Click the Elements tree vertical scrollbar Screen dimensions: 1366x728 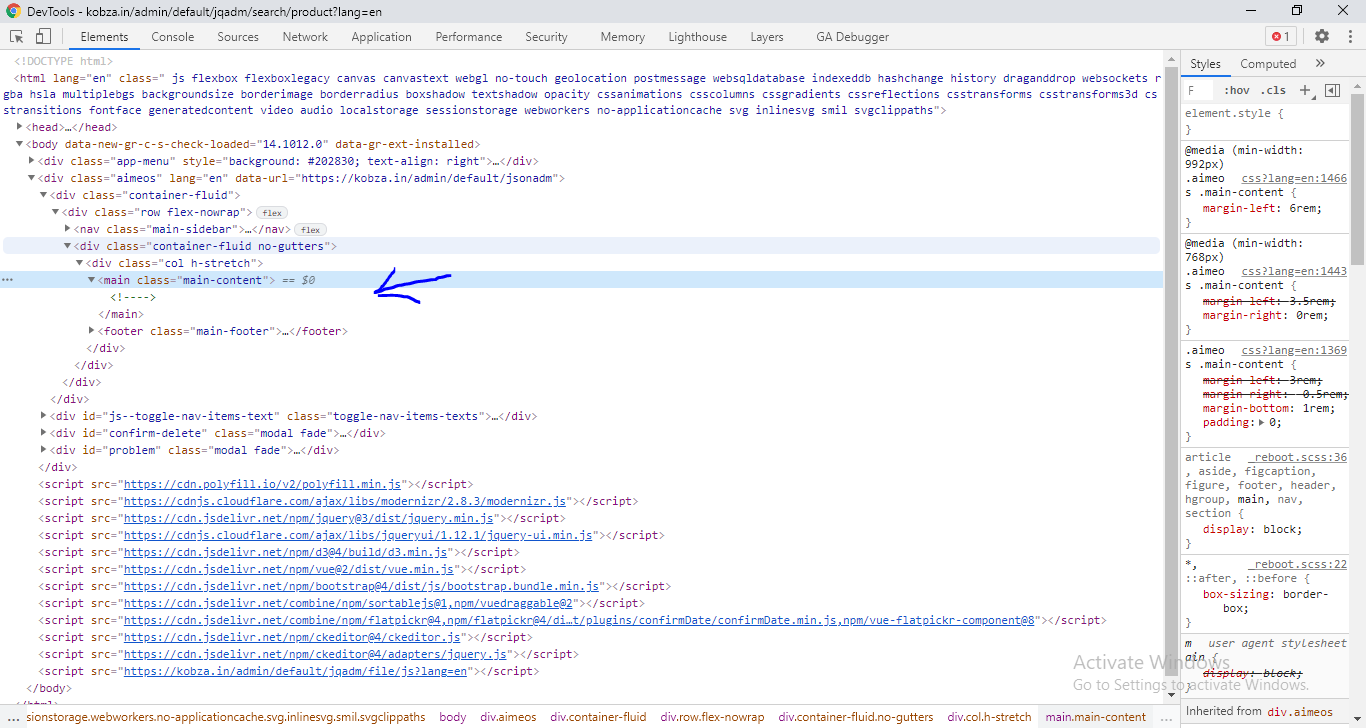pyautogui.click(x=1172, y=370)
